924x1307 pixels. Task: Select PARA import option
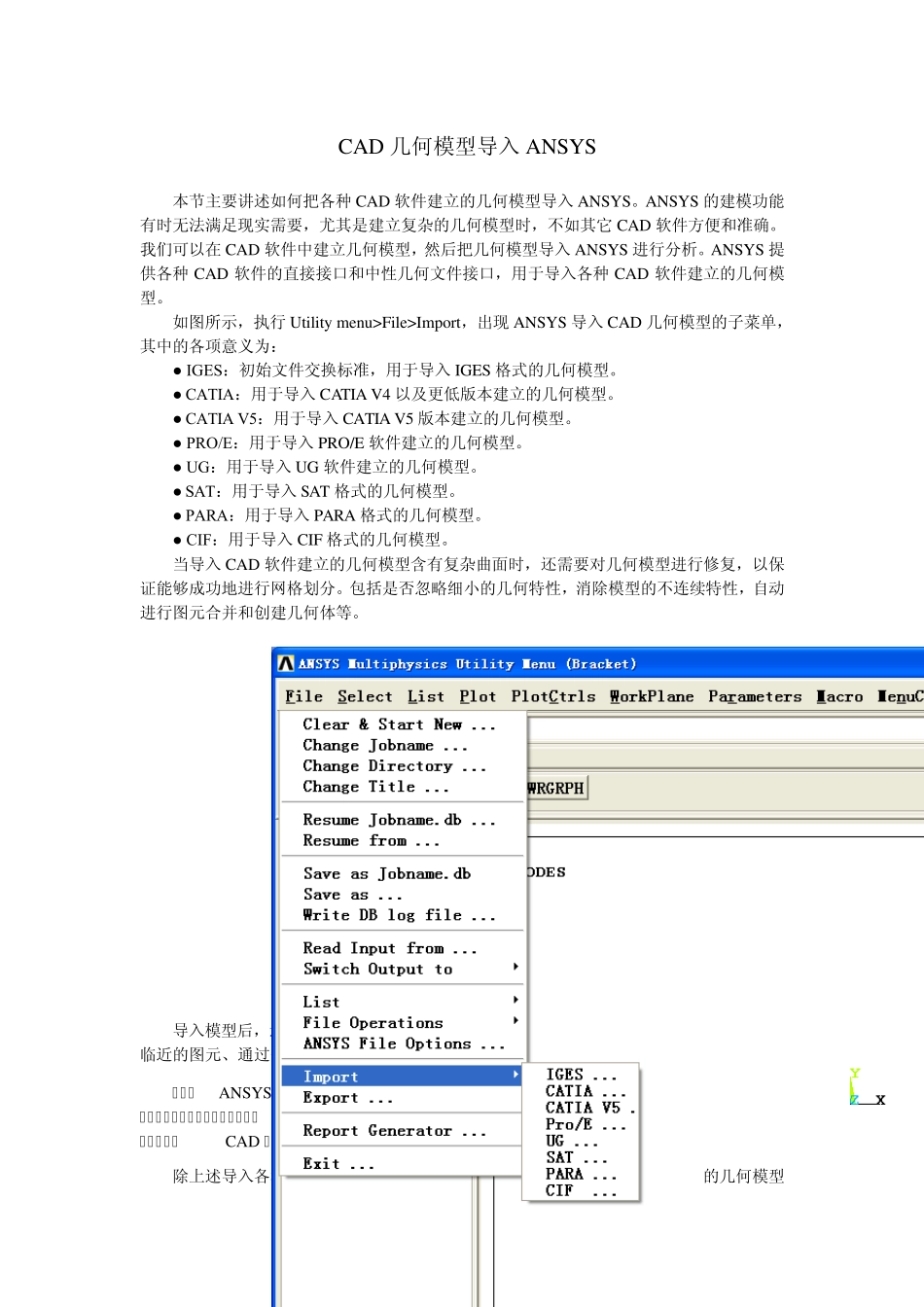tap(581, 1174)
